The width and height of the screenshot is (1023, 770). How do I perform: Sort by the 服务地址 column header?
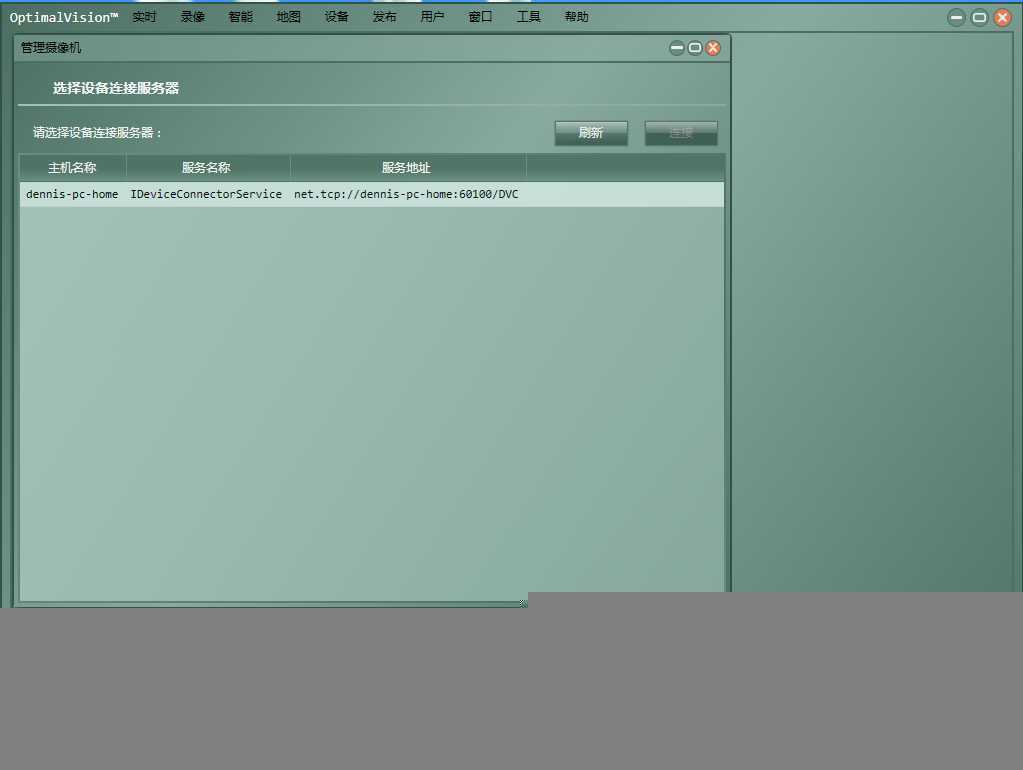[408, 168]
